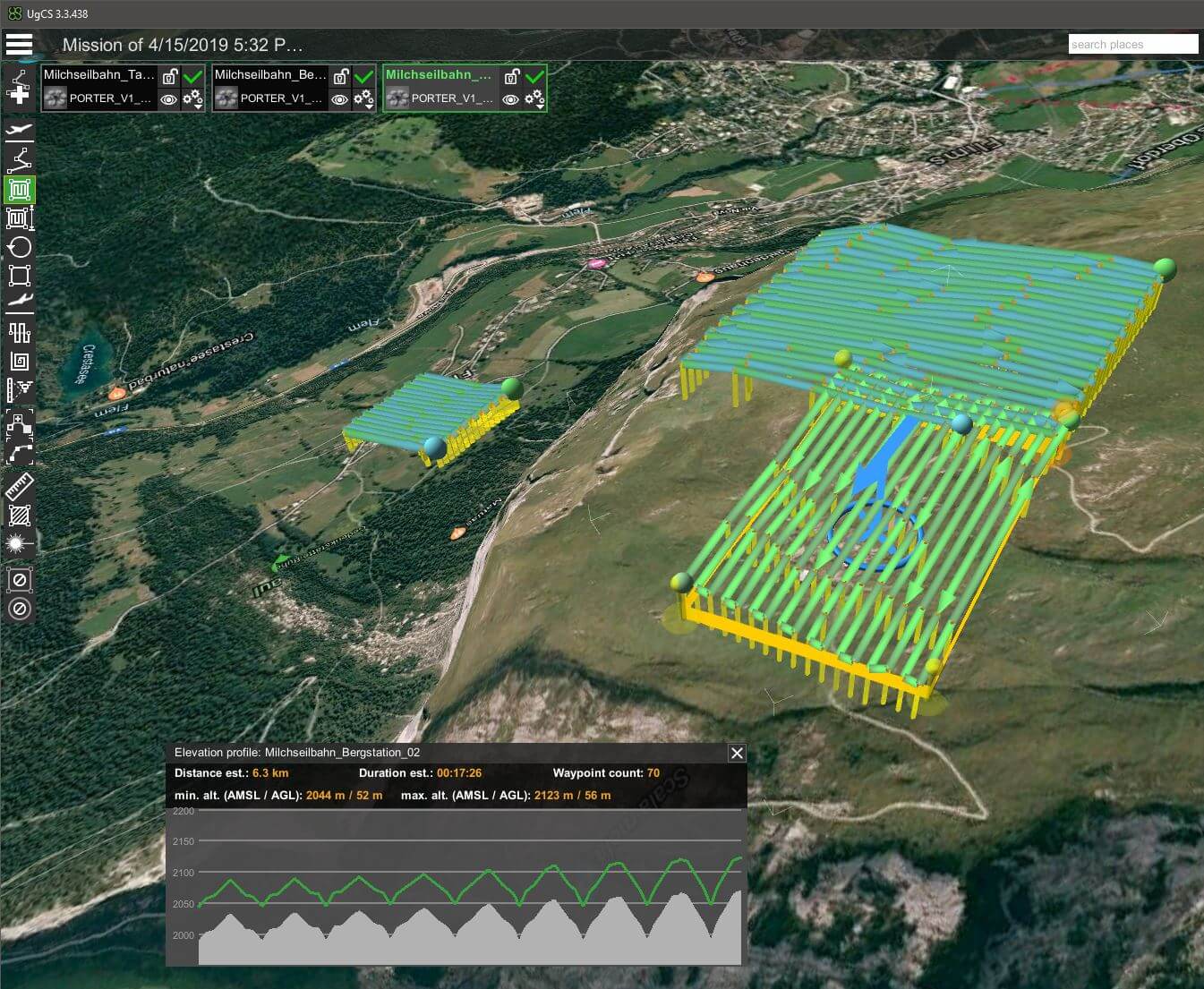Toggle visibility of Milchseilbahn_Ta route
Screen dimensions: 1204x989
[x=168, y=99]
